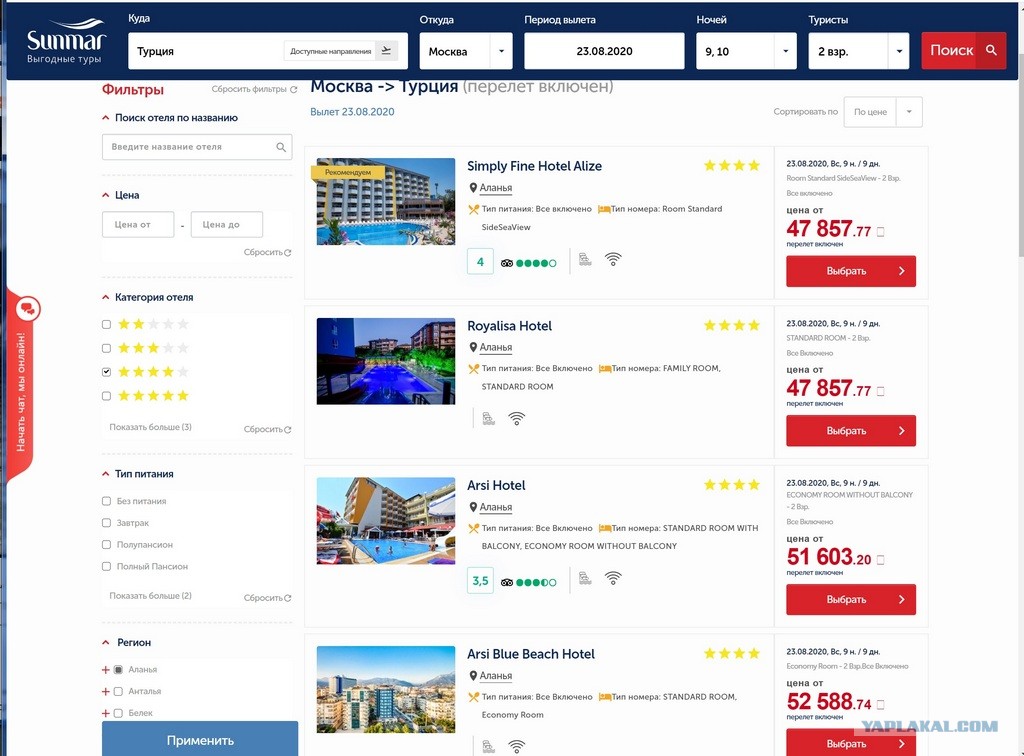Click Wi-Fi icon of Arsi Blue Beach Hotel
1024x756 pixels.
(x=517, y=746)
